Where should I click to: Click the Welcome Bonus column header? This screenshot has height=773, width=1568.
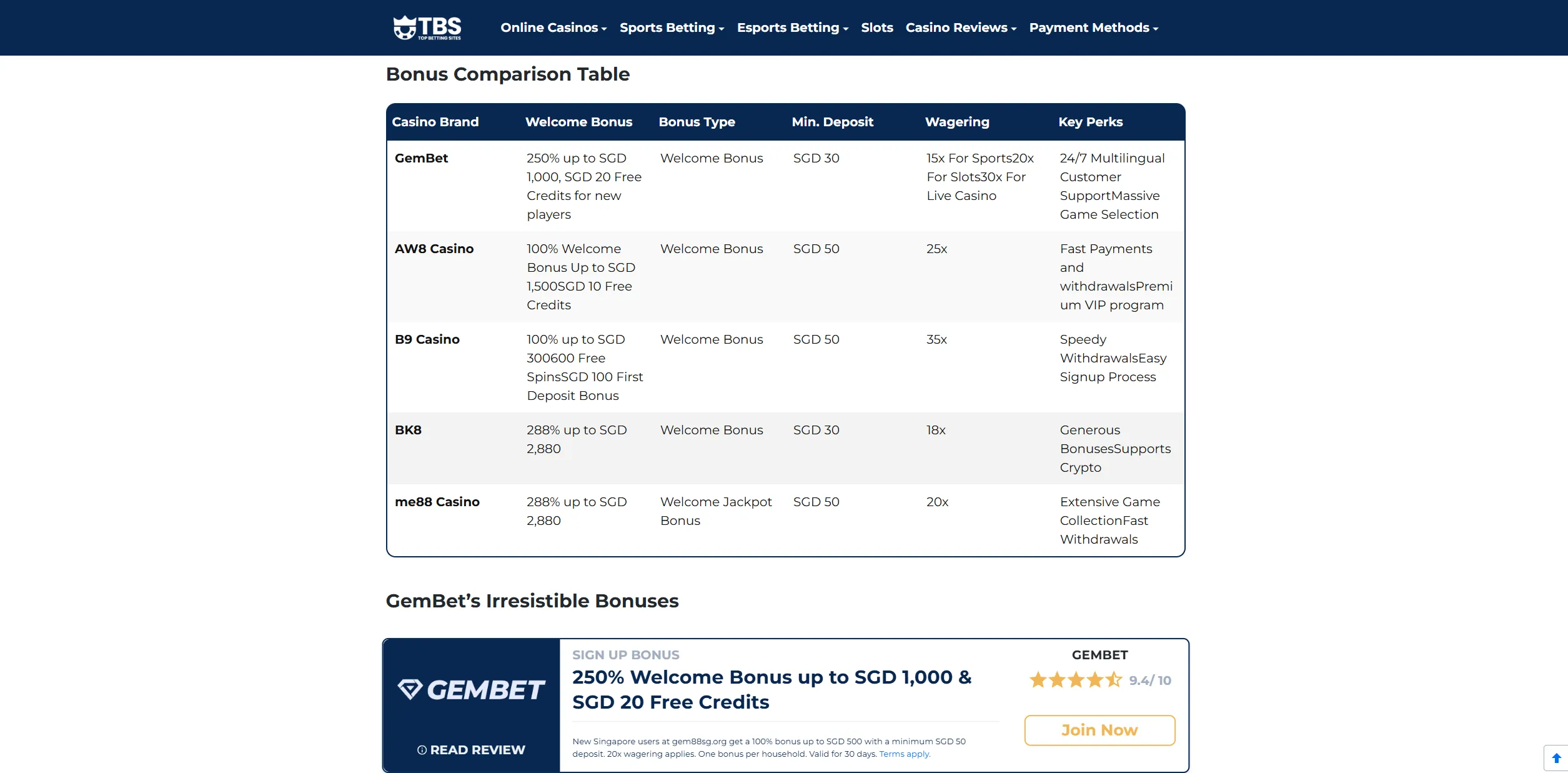pos(578,122)
